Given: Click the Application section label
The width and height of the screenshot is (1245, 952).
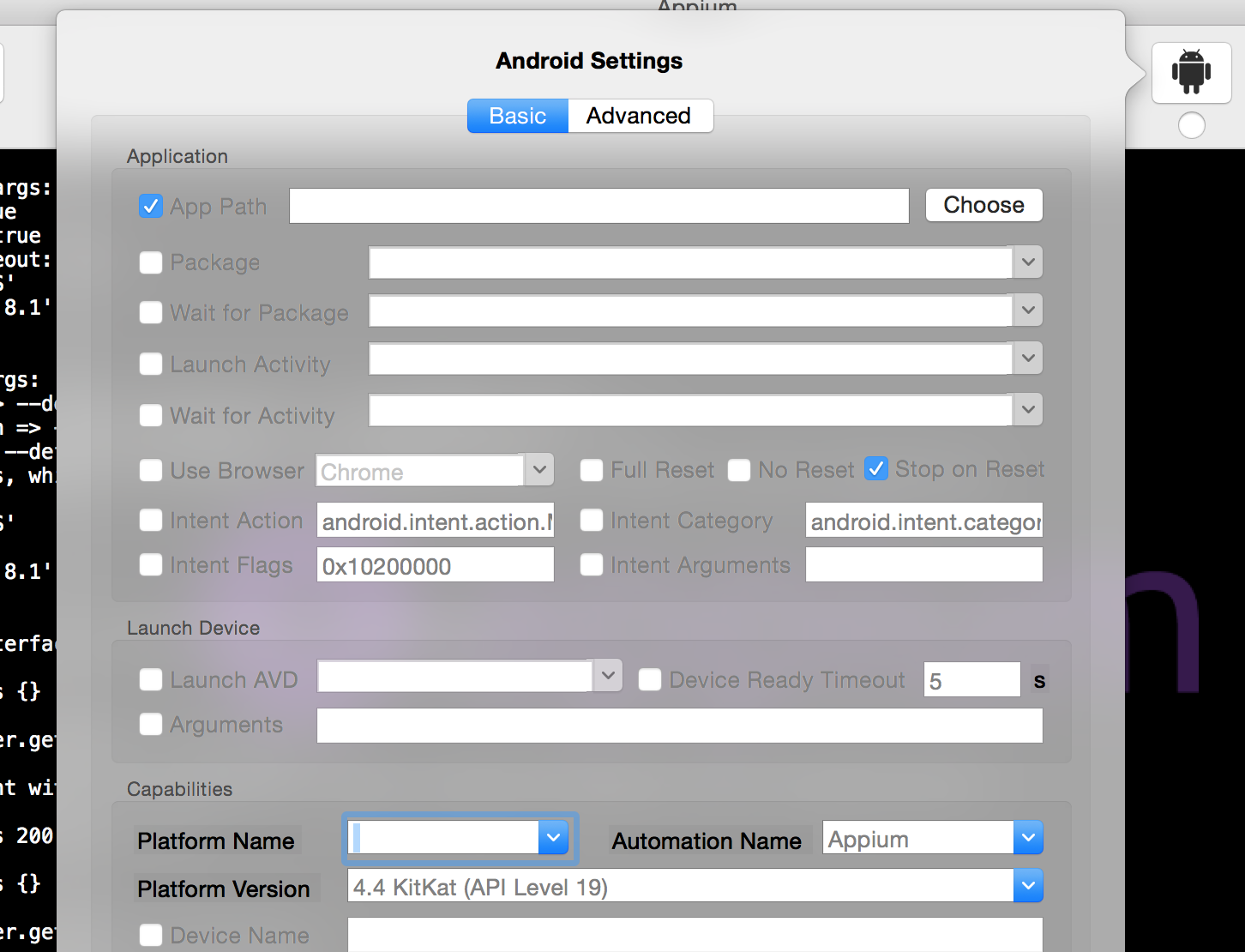Looking at the screenshot, I should coord(177,156).
